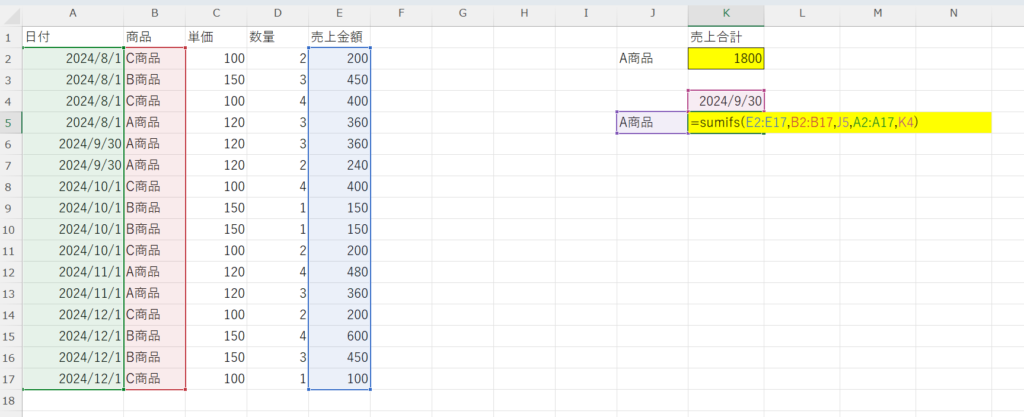Select column F header
This screenshot has width=1024, height=417.
pos(401,16)
